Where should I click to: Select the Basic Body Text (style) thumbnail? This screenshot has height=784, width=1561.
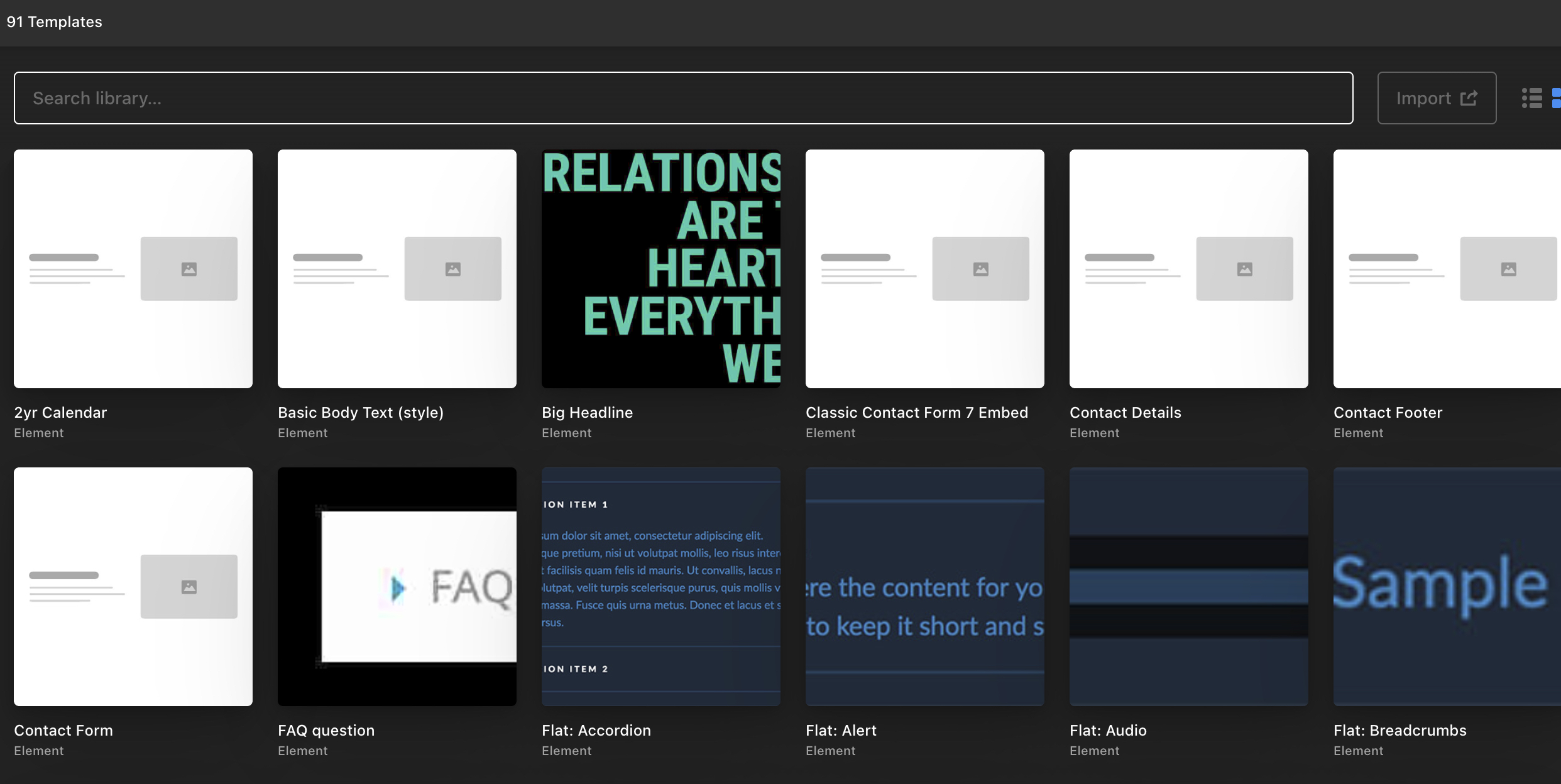397,268
